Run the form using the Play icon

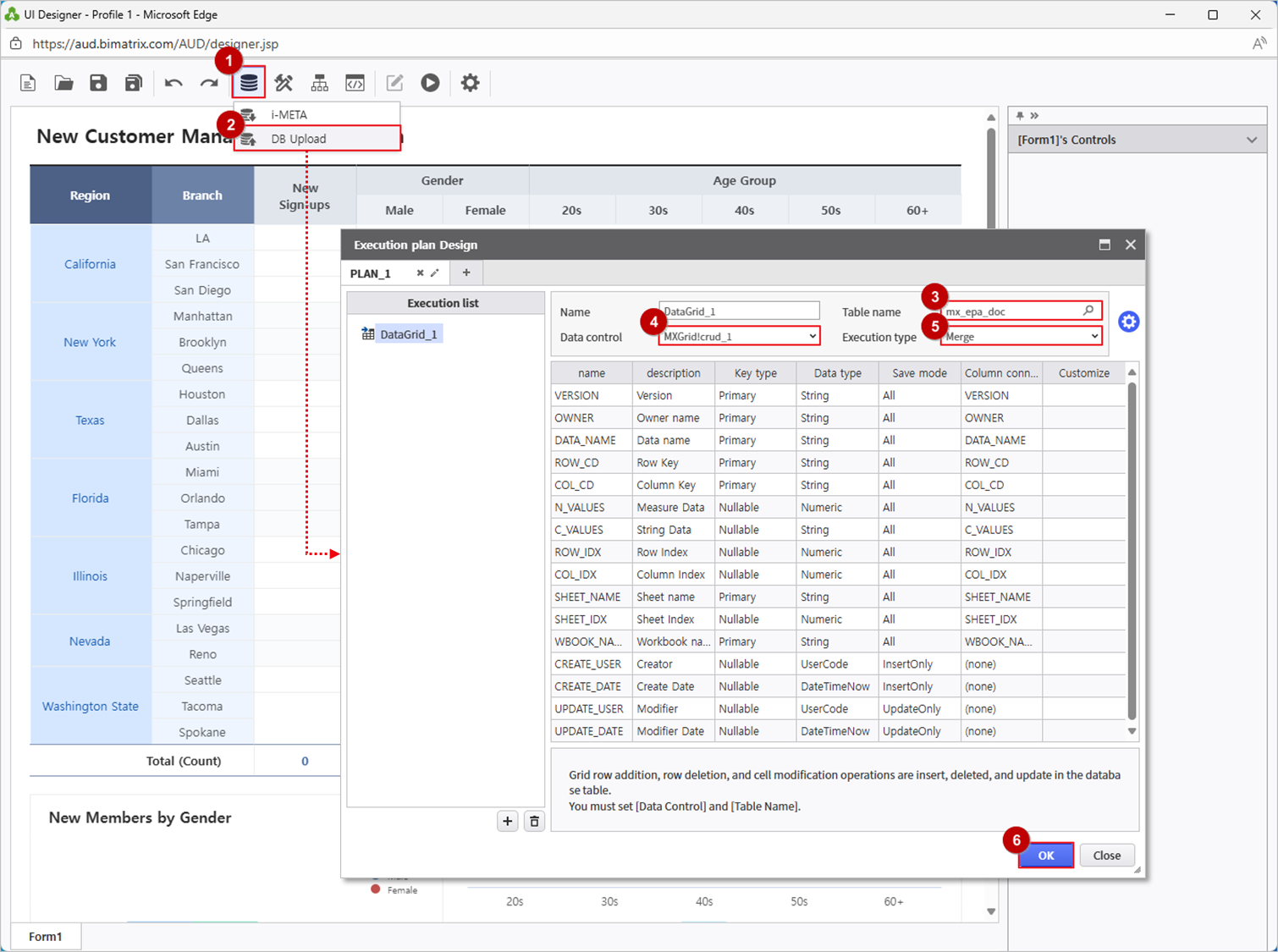point(429,82)
